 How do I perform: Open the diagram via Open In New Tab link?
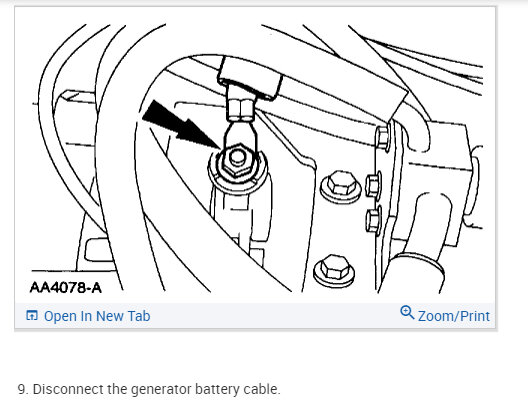pyautogui.click(x=97, y=316)
